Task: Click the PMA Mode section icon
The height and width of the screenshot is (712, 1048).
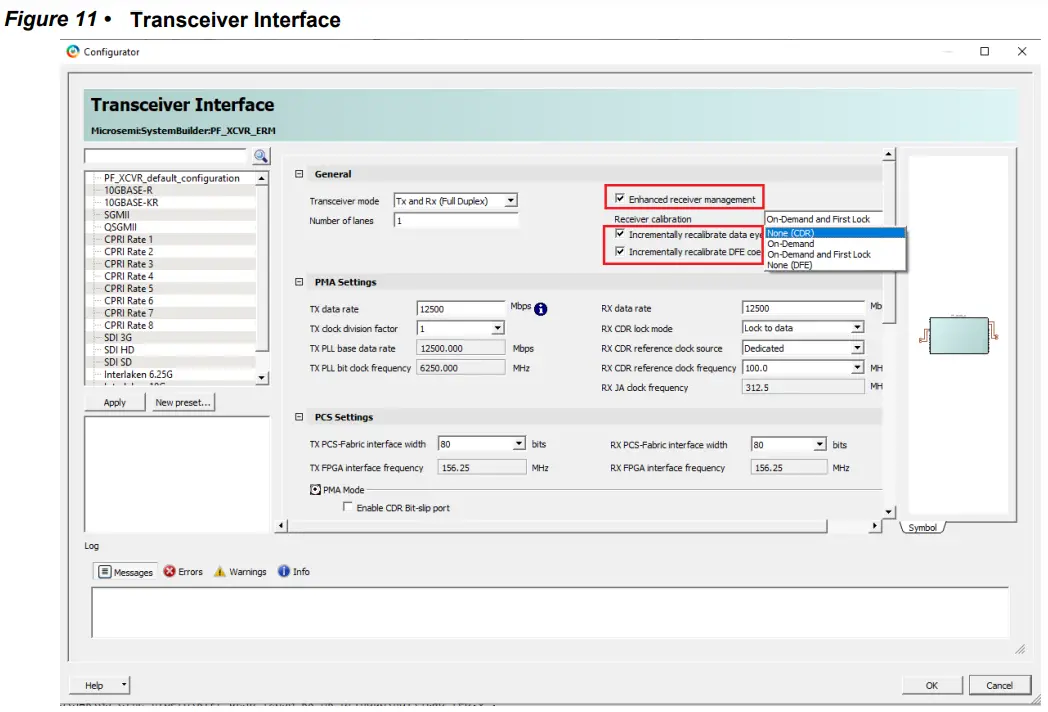Action: click(x=316, y=489)
